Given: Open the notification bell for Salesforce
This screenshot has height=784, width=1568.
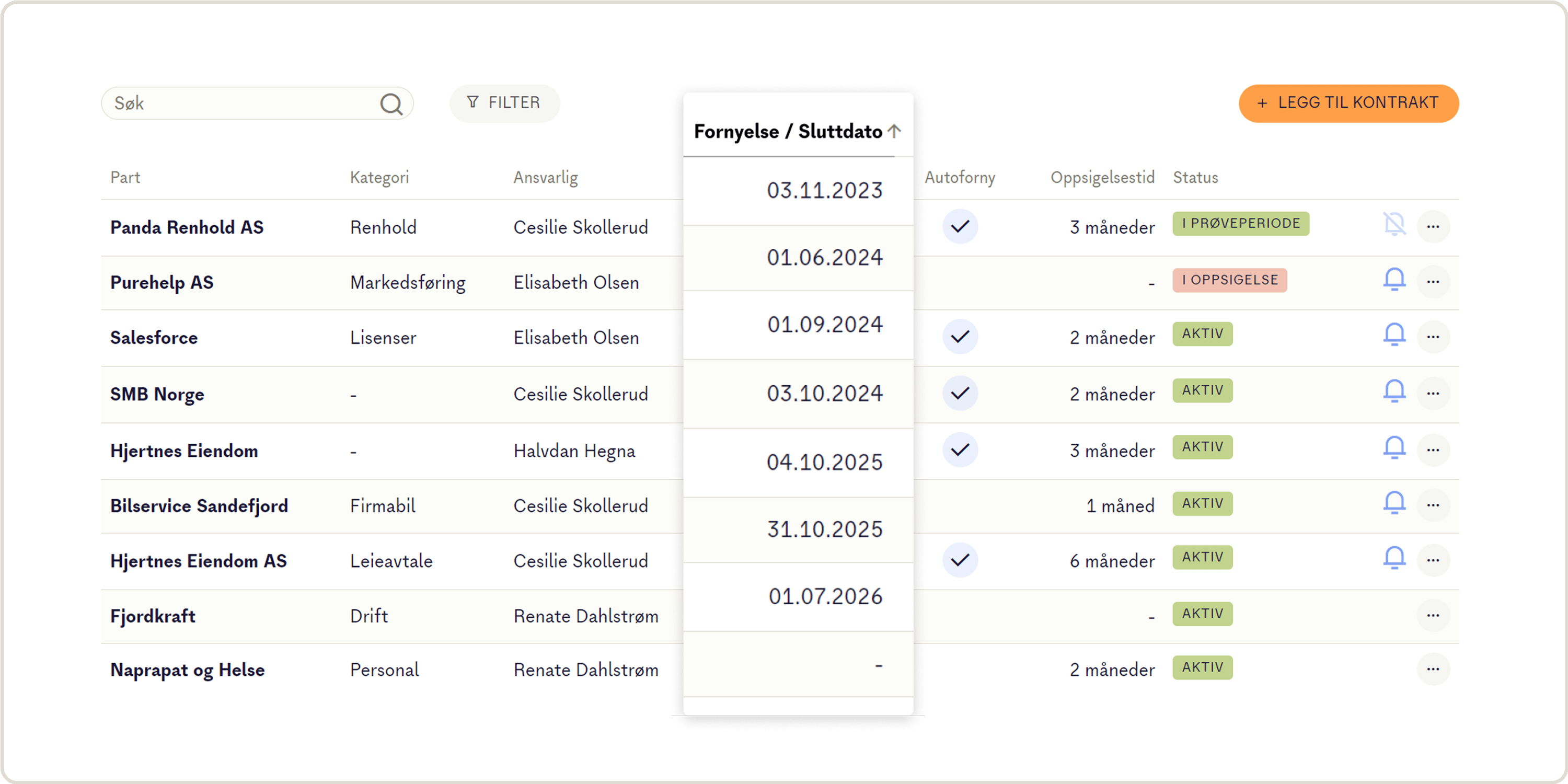Looking at the screenshot, I should (1394, 336).
